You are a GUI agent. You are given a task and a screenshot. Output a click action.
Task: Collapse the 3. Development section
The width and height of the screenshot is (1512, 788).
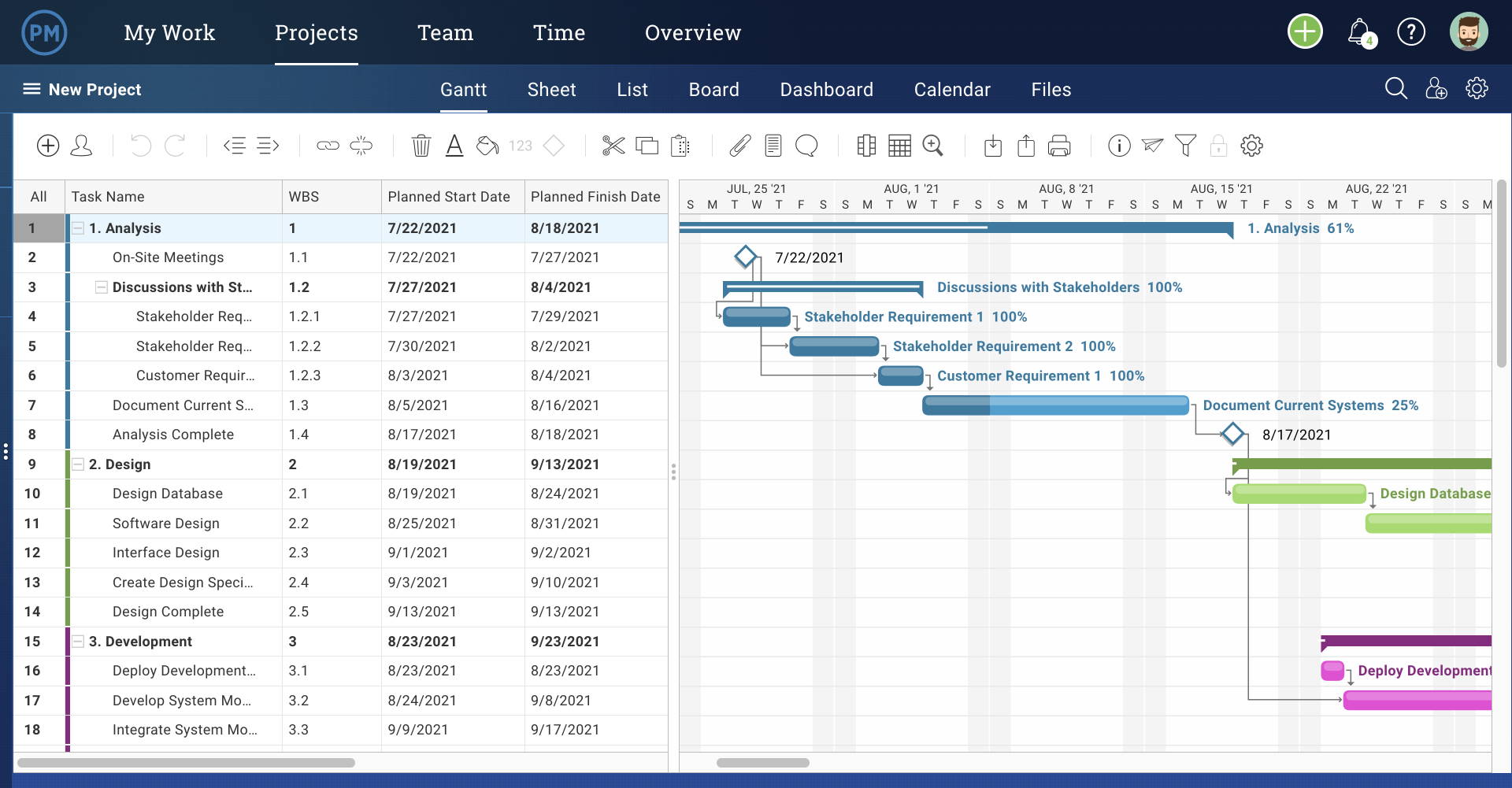coord(77,641)
